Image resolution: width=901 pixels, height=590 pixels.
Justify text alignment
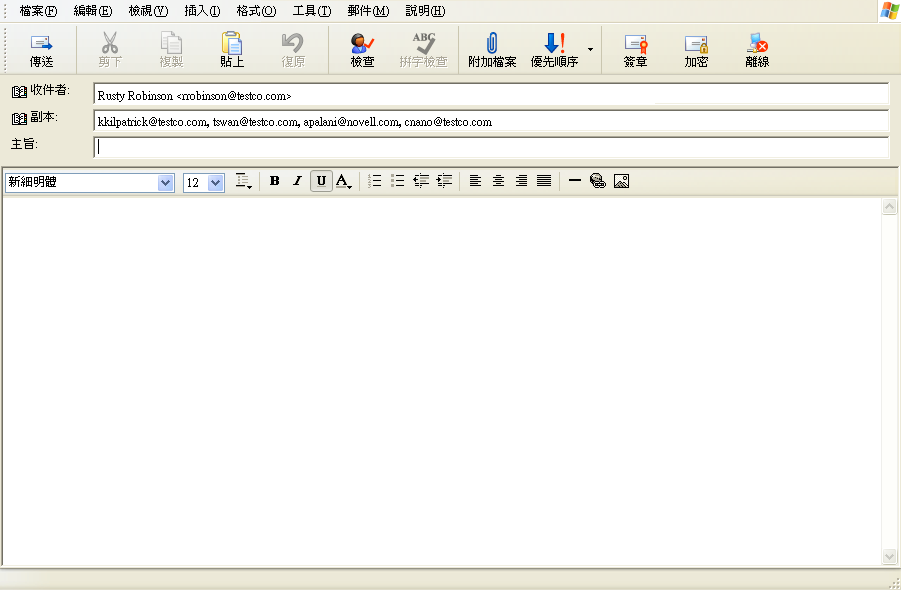544,181
